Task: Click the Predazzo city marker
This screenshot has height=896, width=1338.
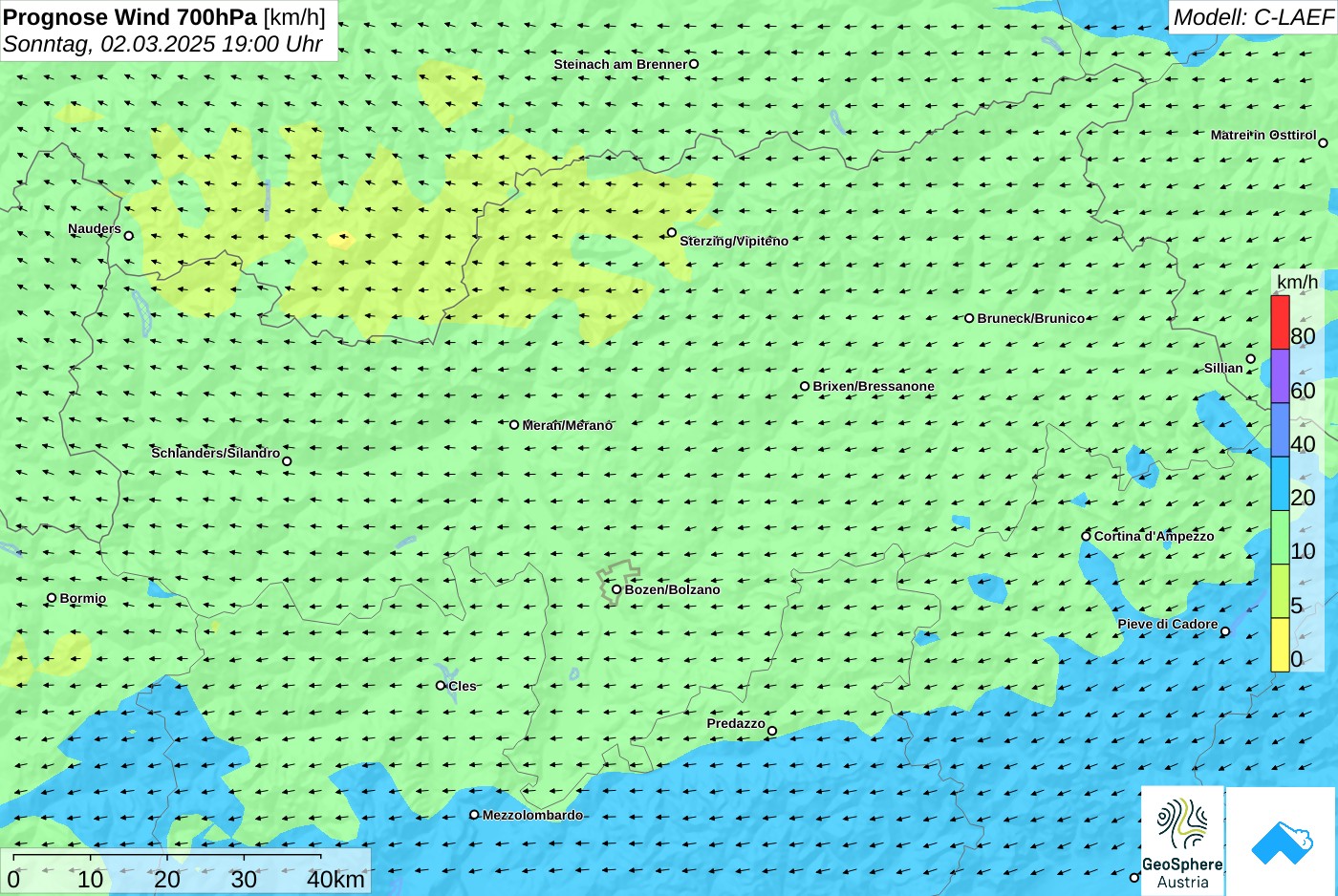Action: [x=772, y=731]
